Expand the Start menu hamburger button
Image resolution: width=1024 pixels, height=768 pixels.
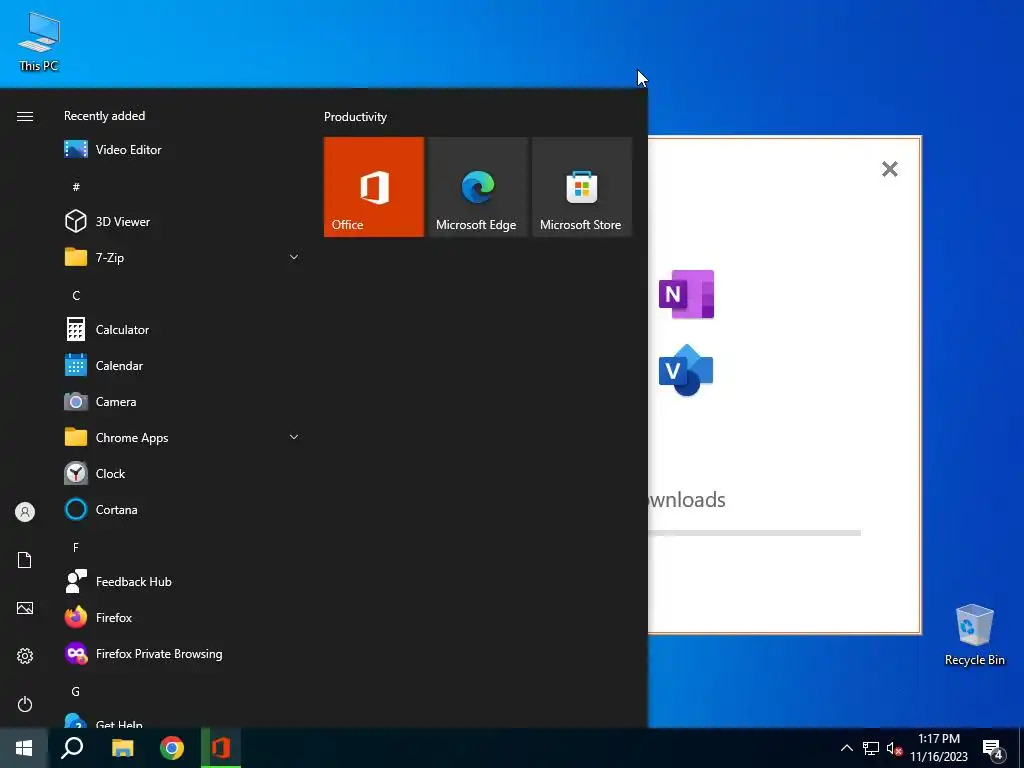click(x=25, y=117)
